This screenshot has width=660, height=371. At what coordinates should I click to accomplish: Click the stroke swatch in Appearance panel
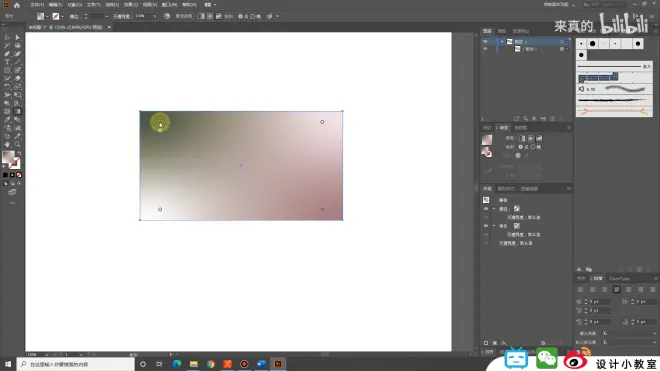pyautogui.click(x=516, y=209)
